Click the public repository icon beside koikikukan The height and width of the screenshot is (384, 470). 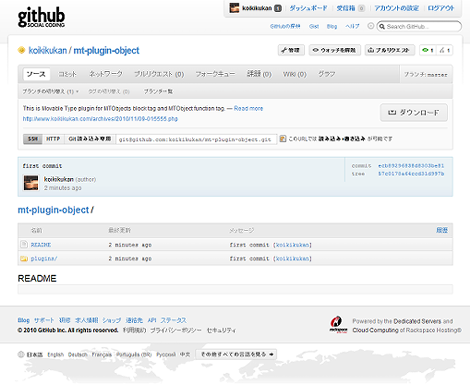pos(22,50)
